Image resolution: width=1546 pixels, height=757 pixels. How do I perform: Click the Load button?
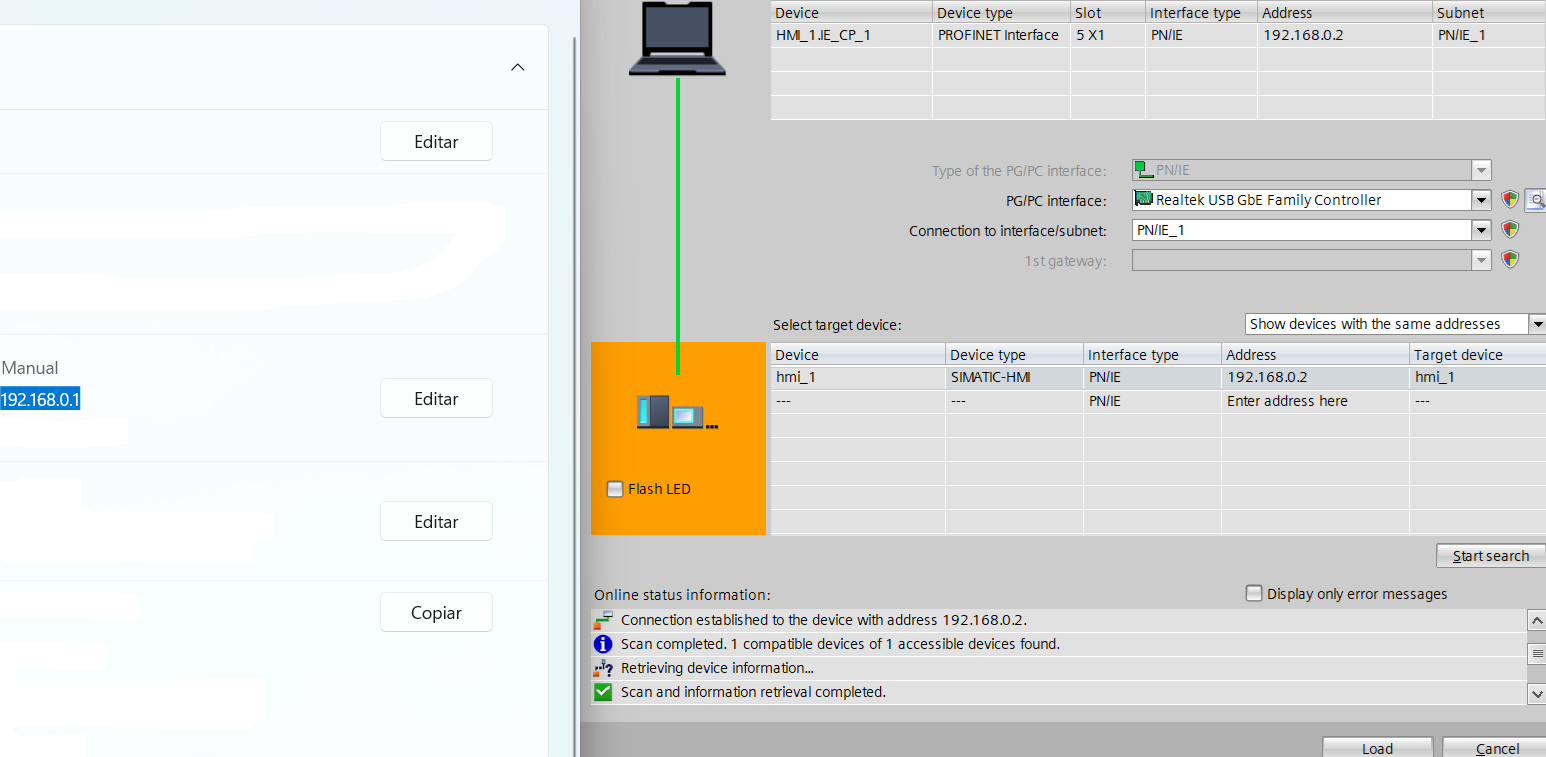tap(1377, 748)
